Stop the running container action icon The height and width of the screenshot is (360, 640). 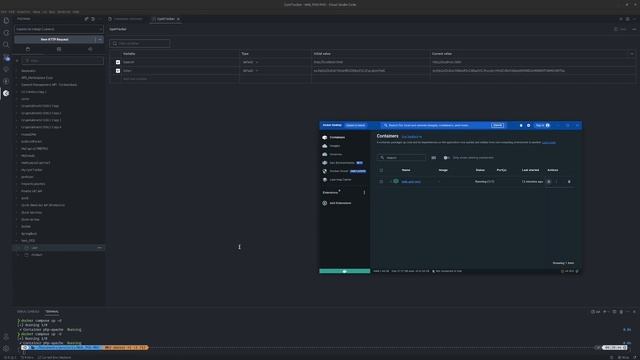coord(549,182)
